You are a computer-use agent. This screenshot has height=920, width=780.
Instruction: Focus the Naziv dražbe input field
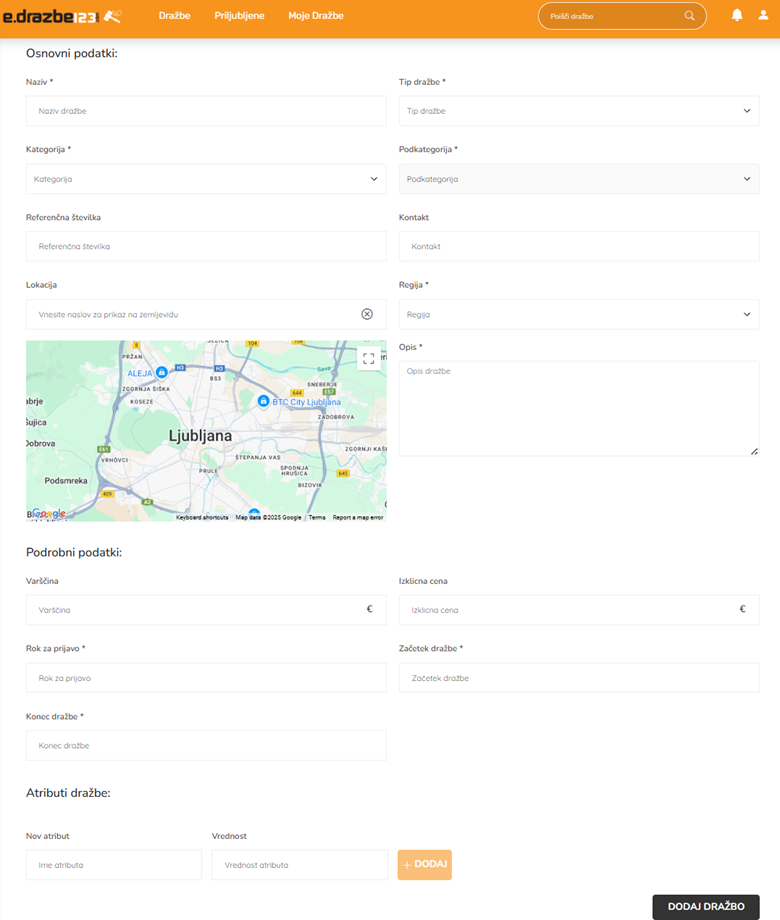tap(205, 111)
